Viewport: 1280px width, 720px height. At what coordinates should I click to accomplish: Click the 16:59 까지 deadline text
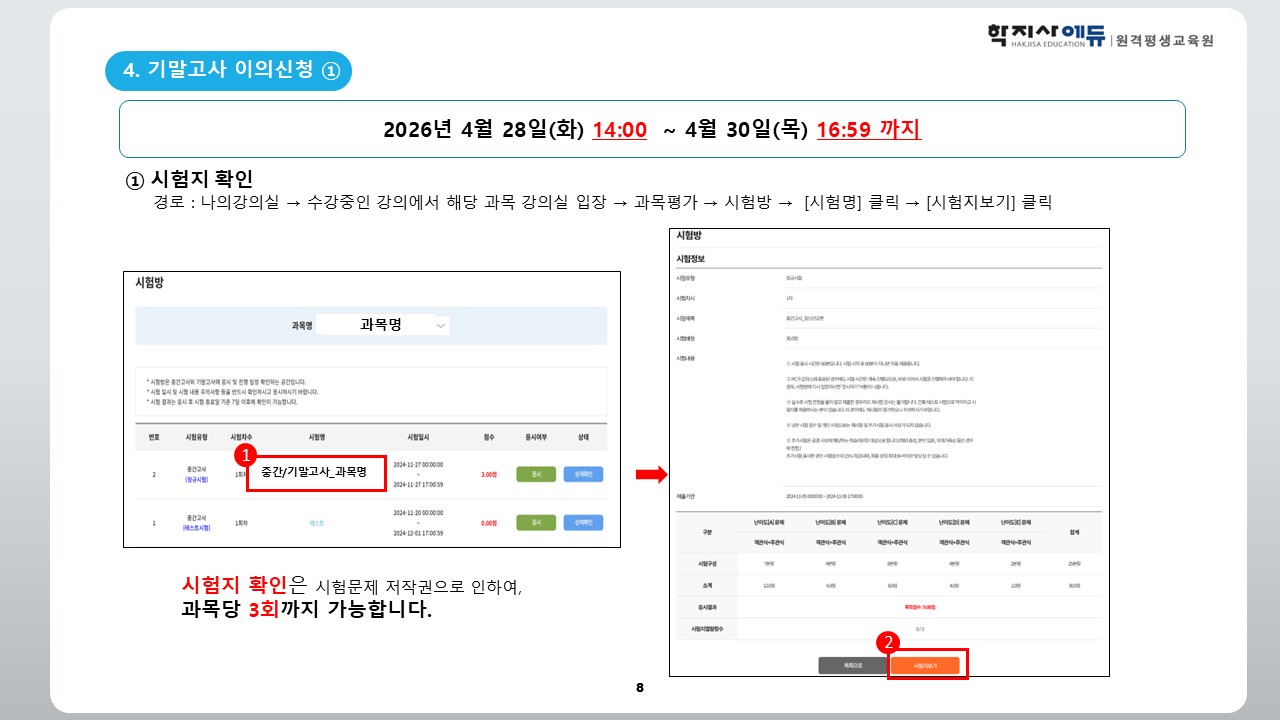867,130
